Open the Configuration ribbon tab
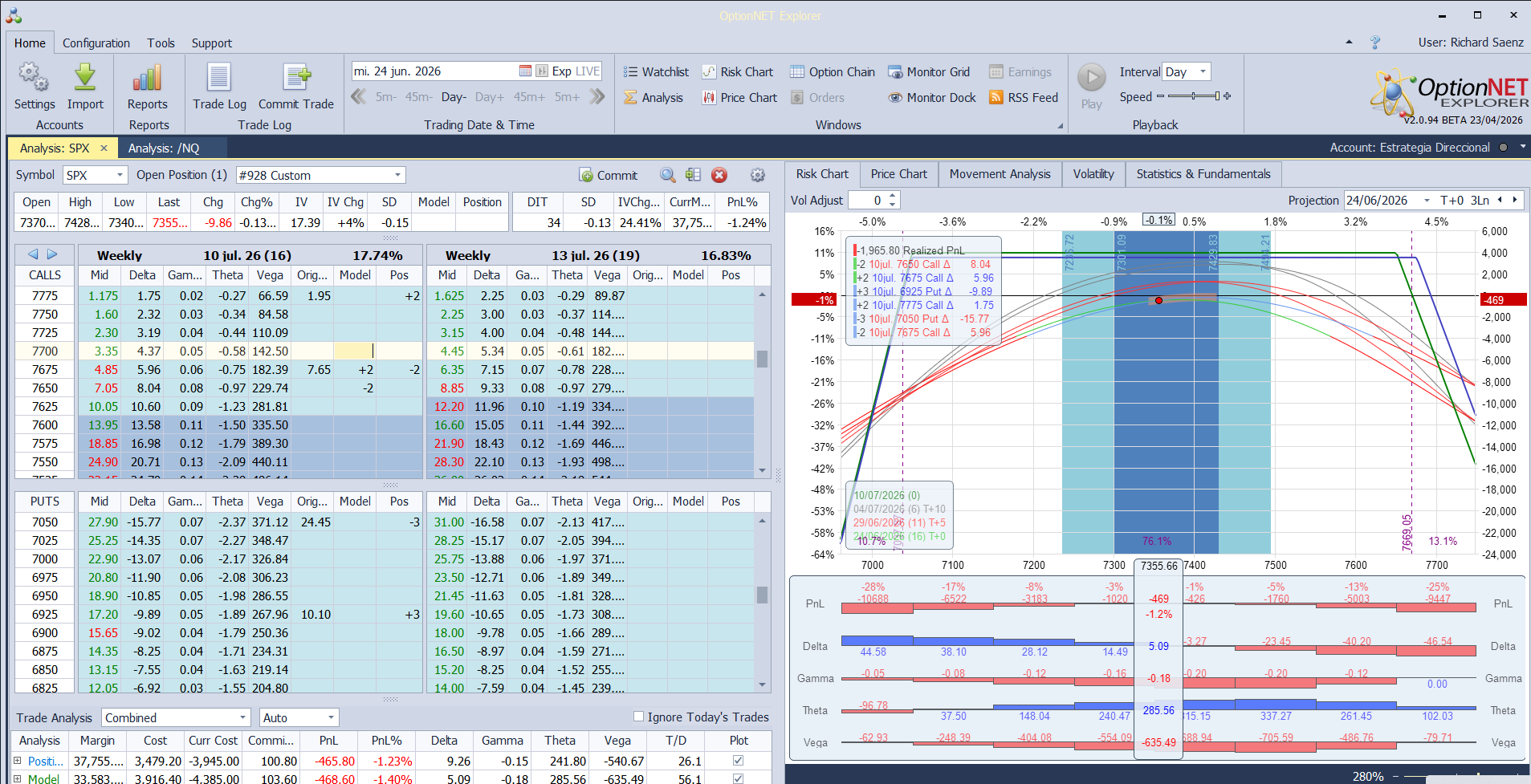The width and height of the screenshot is (1531, 784). (96, 43)
